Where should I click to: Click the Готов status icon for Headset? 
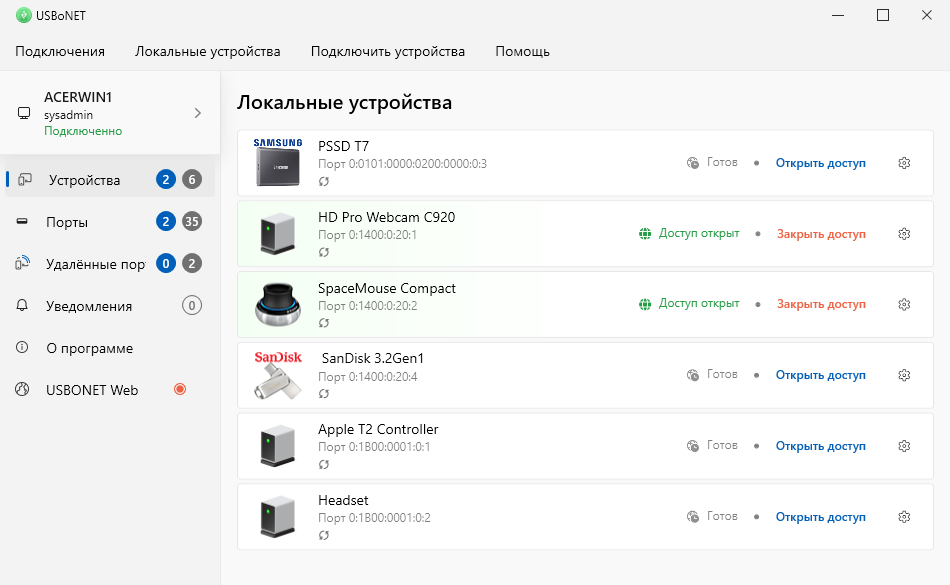693,517
